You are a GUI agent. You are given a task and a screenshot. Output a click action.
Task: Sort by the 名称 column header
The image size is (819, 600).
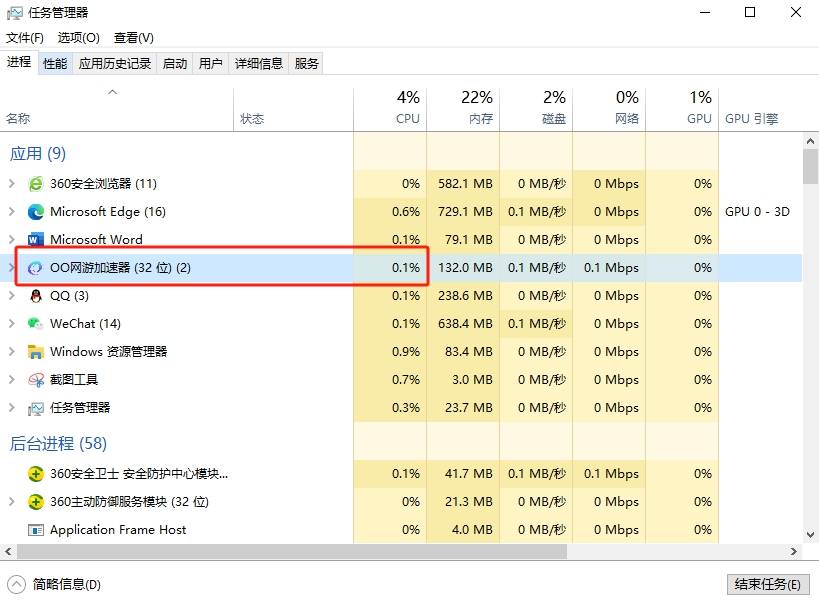[116, 110]
